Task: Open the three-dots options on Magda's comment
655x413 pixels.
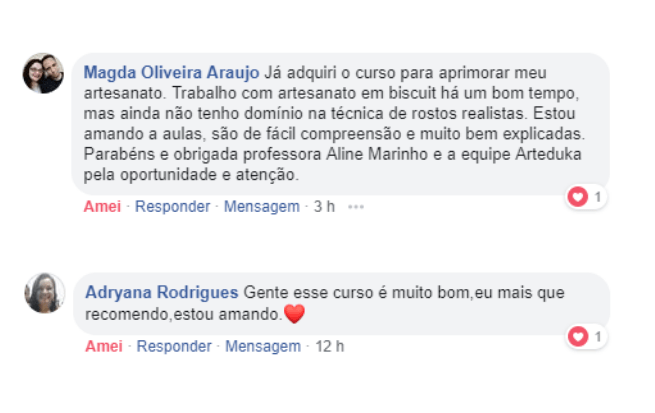Action: (356, 207)
